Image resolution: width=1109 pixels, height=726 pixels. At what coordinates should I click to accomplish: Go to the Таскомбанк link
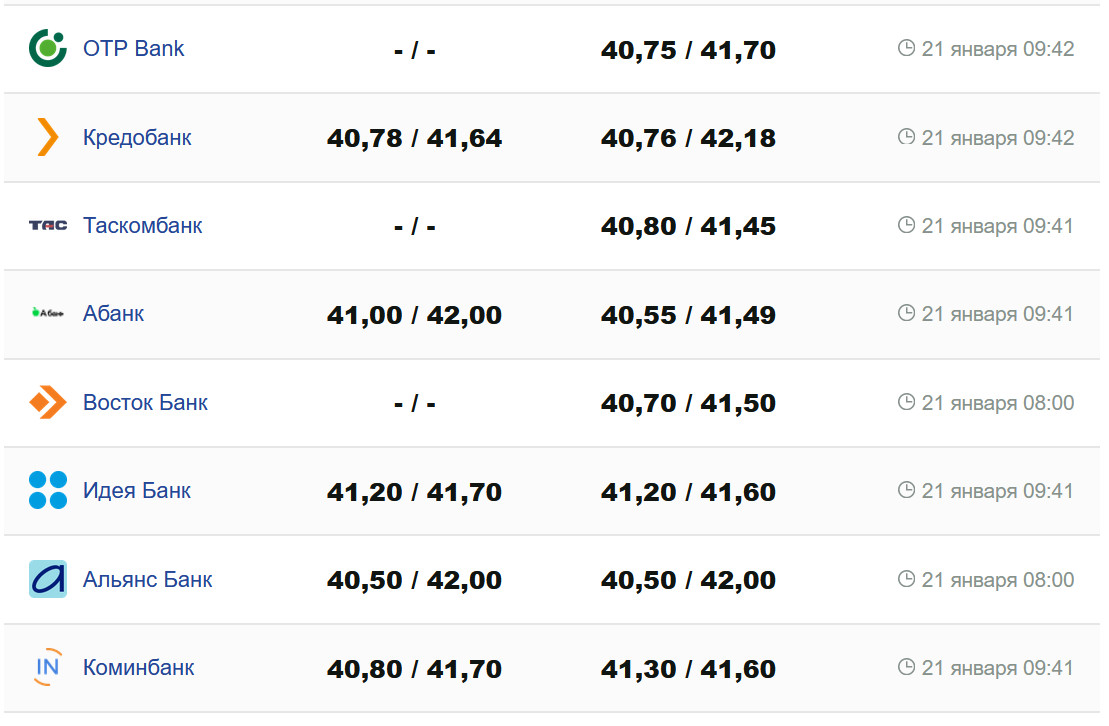(x=142, y=226)
